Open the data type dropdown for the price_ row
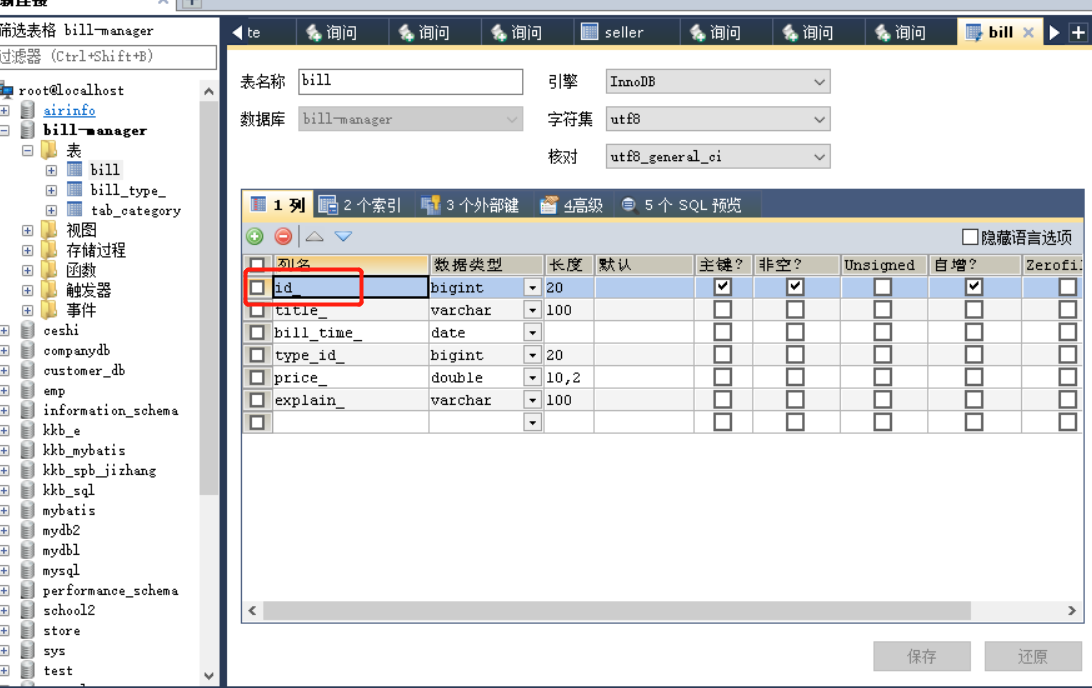Image resolution: width=1092 pixels, height=688 pixels. tap(531, 377)
